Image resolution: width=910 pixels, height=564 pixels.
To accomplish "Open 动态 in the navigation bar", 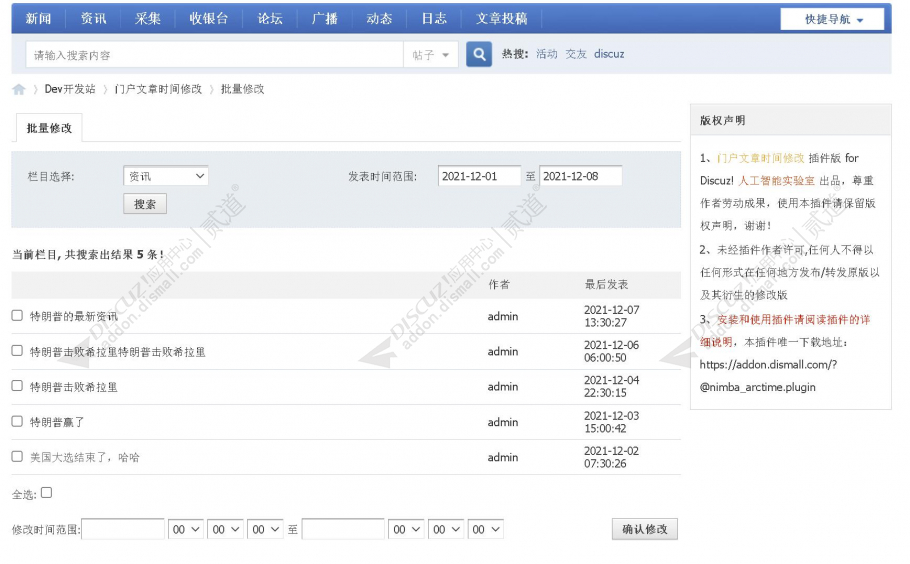I will tap(380, 19).
